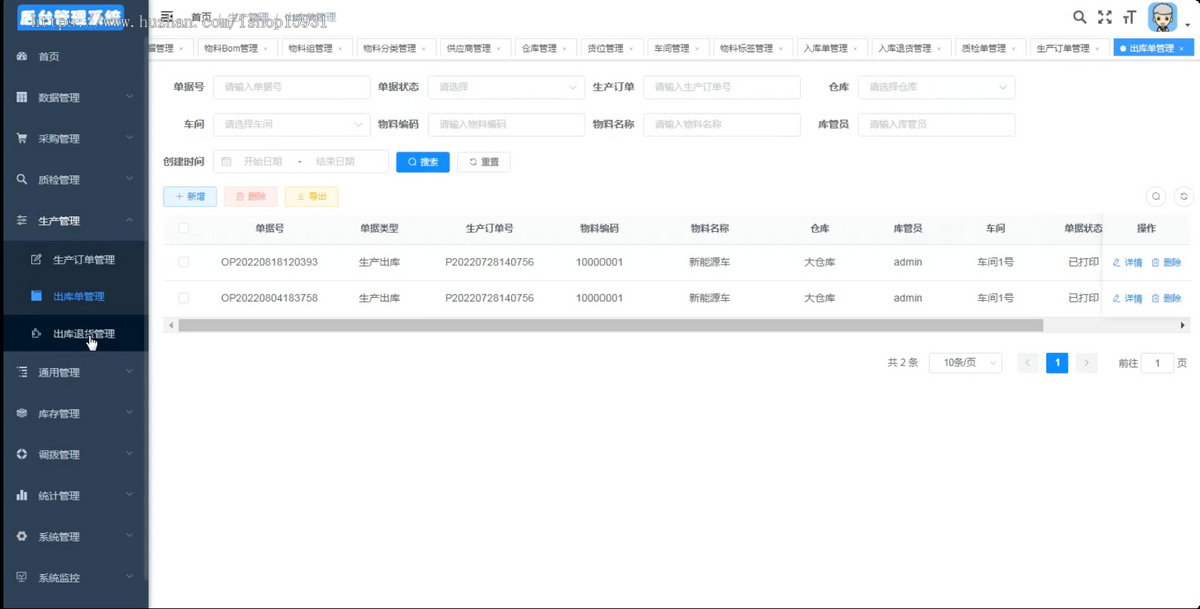Open 详情 for OP20220804183758
The image size is (1200, 609).
(1127, 298)
